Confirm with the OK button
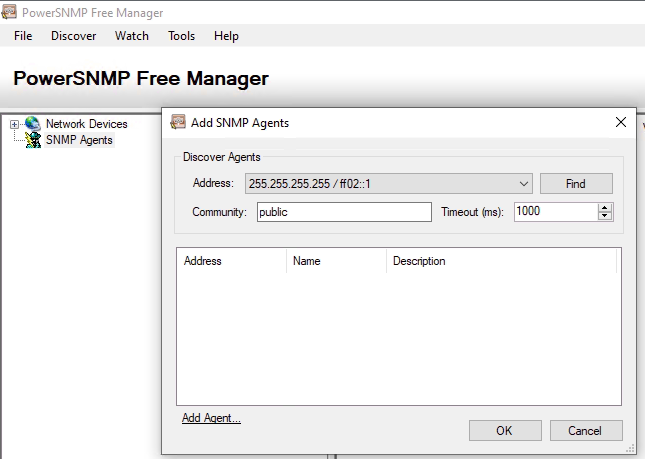 click(x=504, y=430)
